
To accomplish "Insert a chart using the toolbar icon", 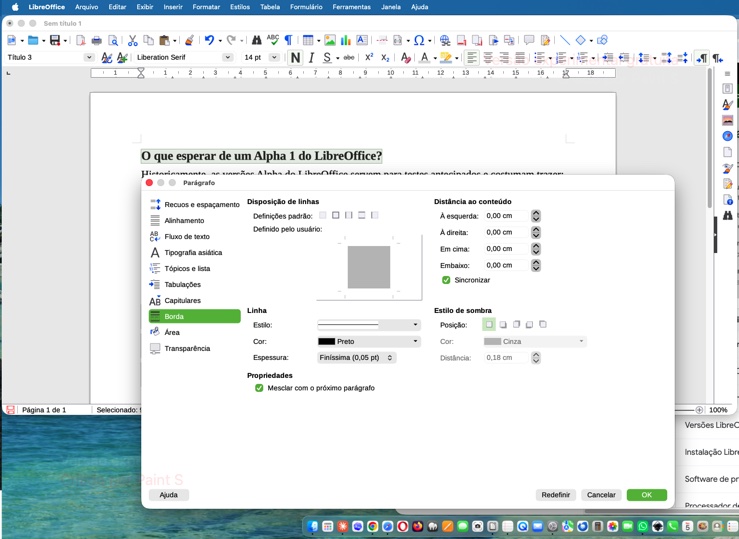I will tap(346, 41).
